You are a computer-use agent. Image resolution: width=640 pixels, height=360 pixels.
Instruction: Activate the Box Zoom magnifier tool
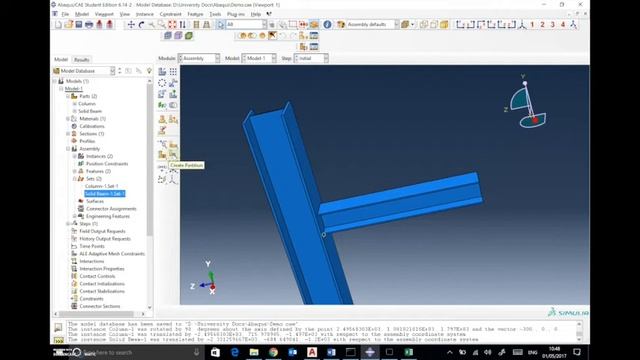coord(162,25)
